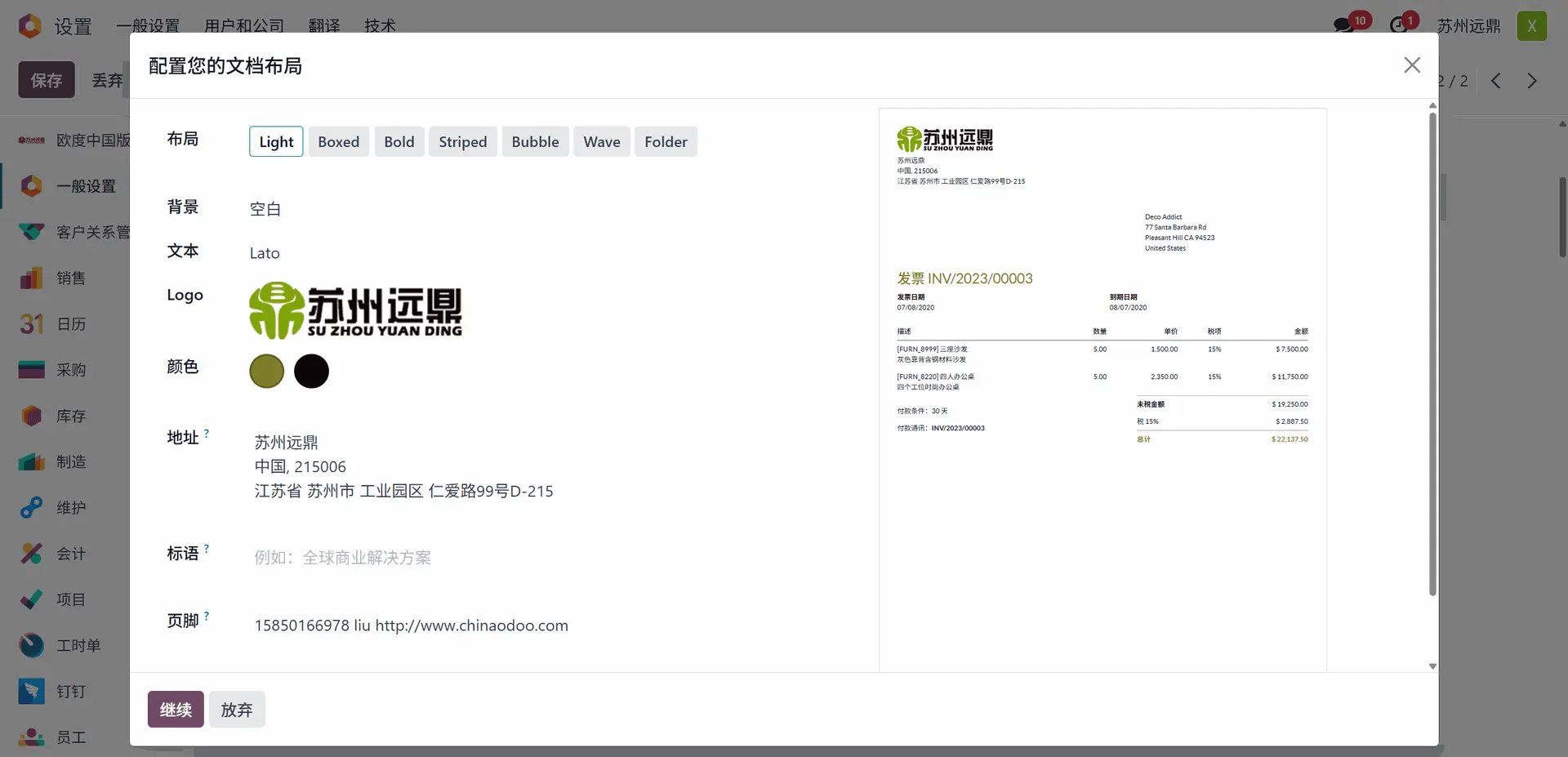Open the 技术 menu
Screen dimensions: 1568x757
point(380,26)
